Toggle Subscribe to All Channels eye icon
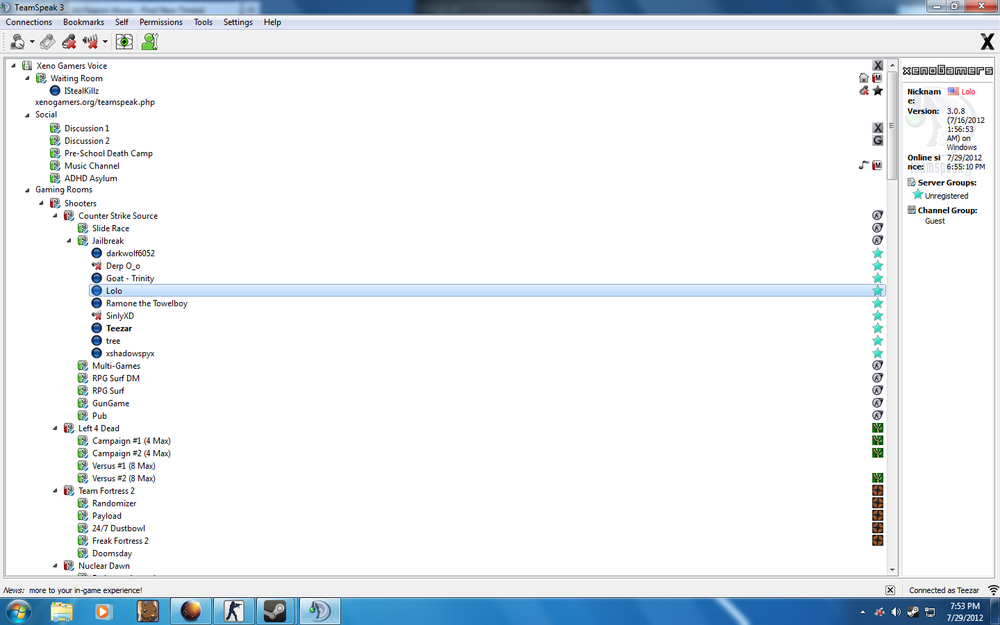 pyautogui.click(x=124, y=42)
